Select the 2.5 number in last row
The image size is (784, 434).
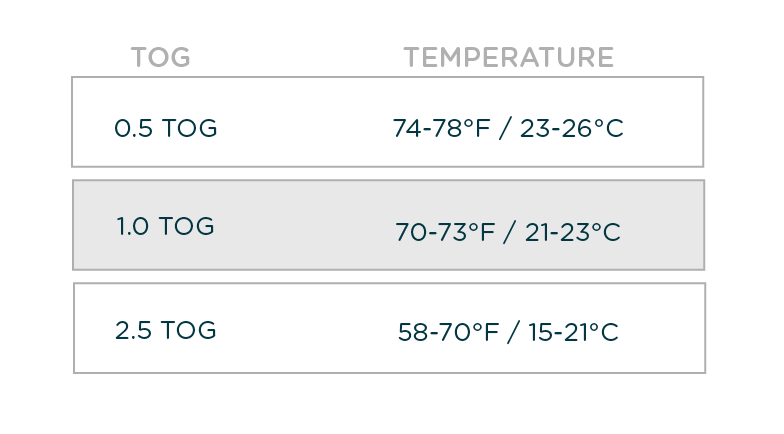click(x=134, y=331)
